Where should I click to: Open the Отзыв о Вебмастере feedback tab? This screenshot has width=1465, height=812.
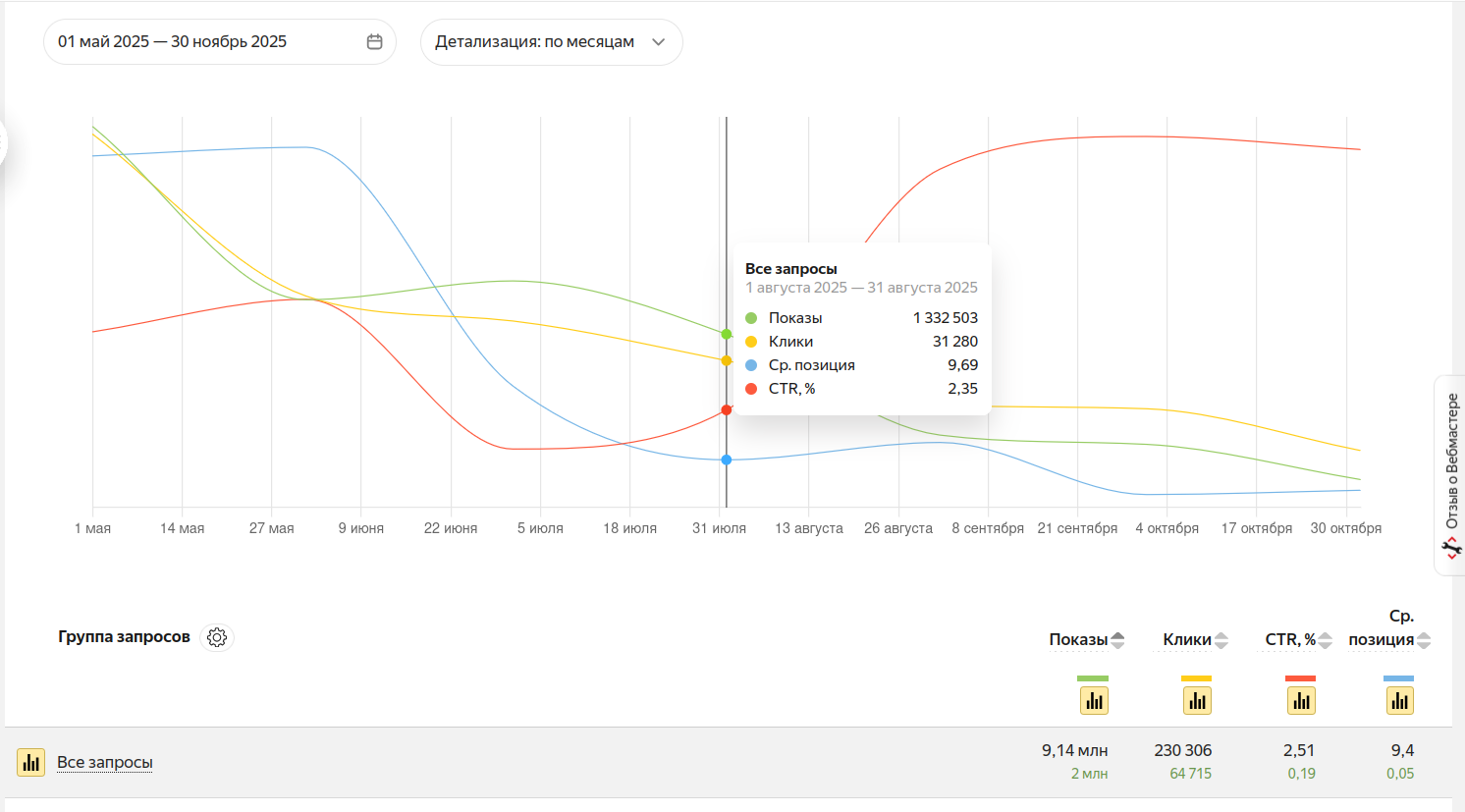pyautogui.click(x=1451, y=475)
